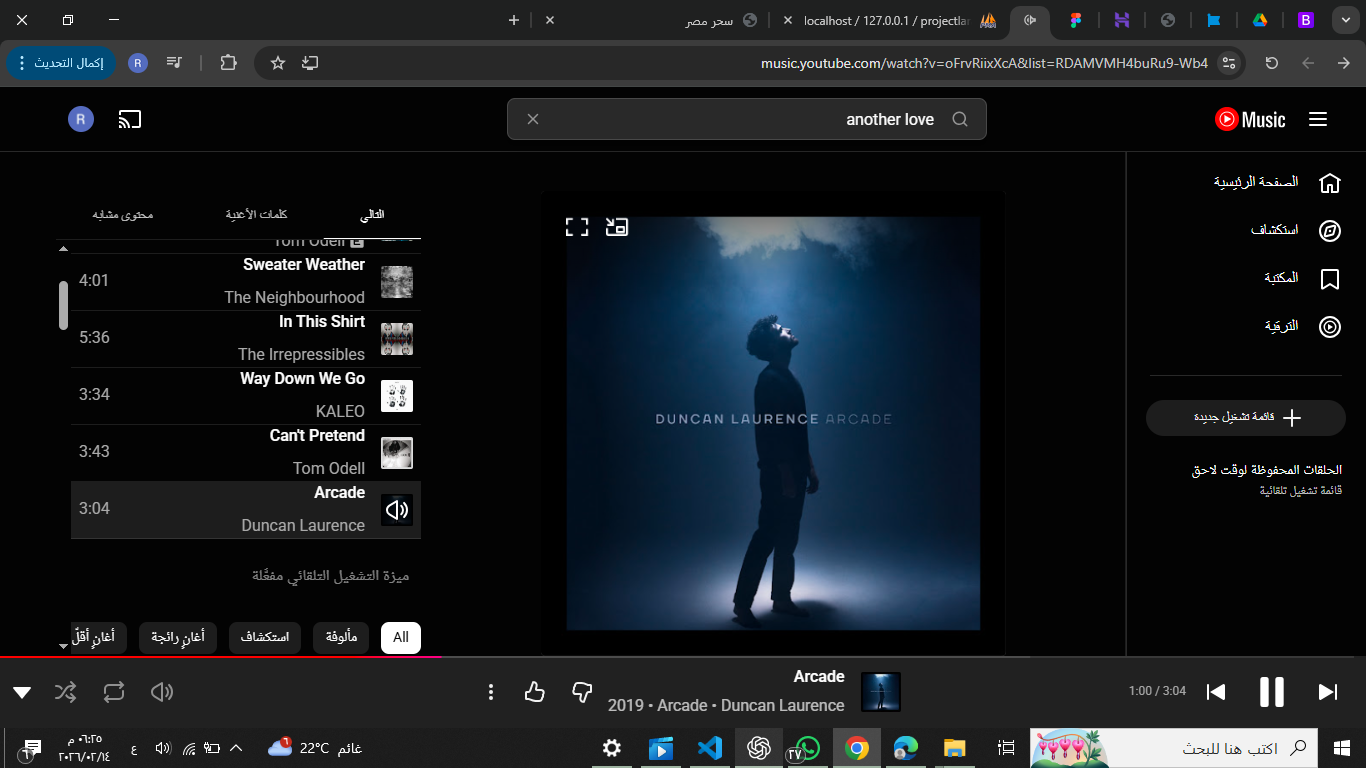Image resolution: width=1366 pixels, height=768 pixels.
Task: Toggle shuffle in the player bar
Action: (65, 692)
